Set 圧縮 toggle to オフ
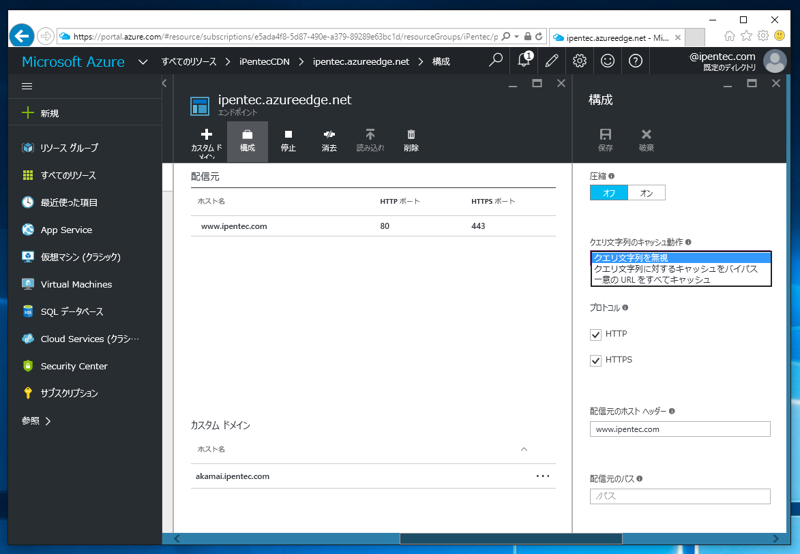This screenshot has width=800, height=554. (609, 193)
